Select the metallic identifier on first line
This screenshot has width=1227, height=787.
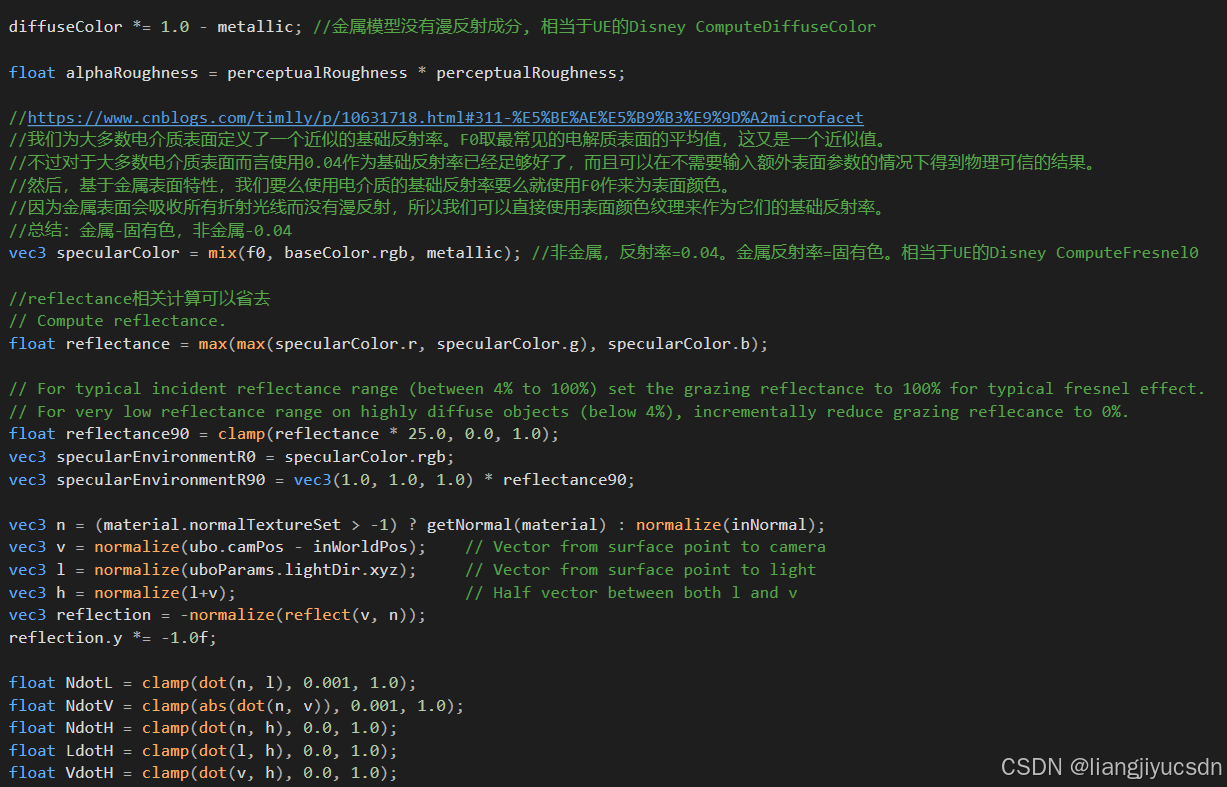255,26
